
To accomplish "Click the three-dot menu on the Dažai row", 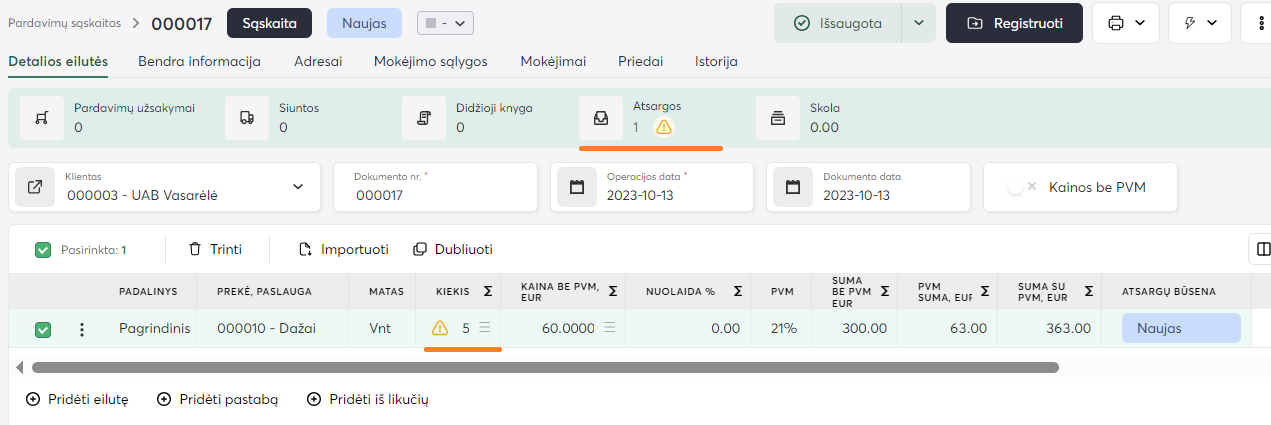I will click(x=82, y=329).
